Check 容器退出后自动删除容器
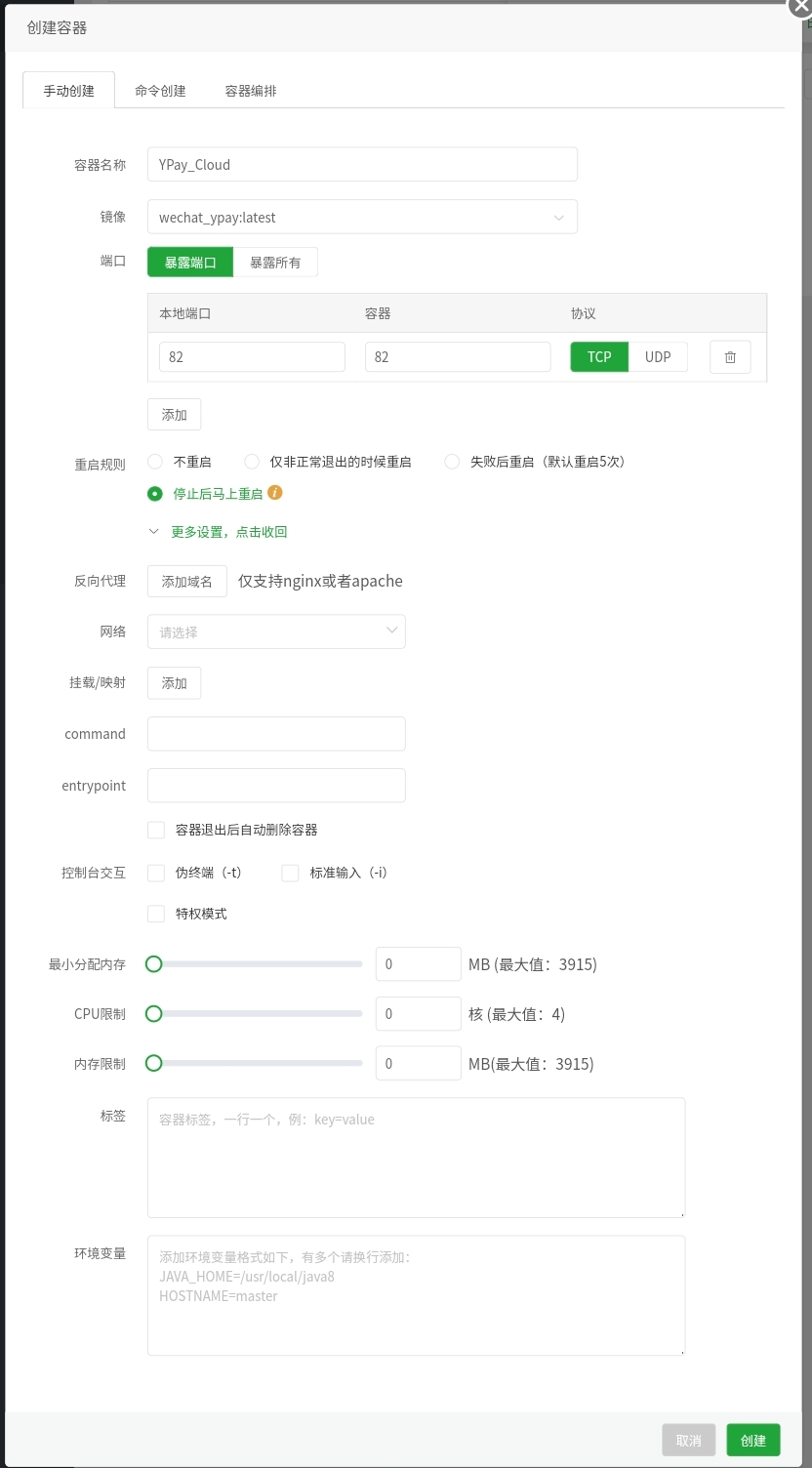The image size is (812, 1468). point(155,830)
